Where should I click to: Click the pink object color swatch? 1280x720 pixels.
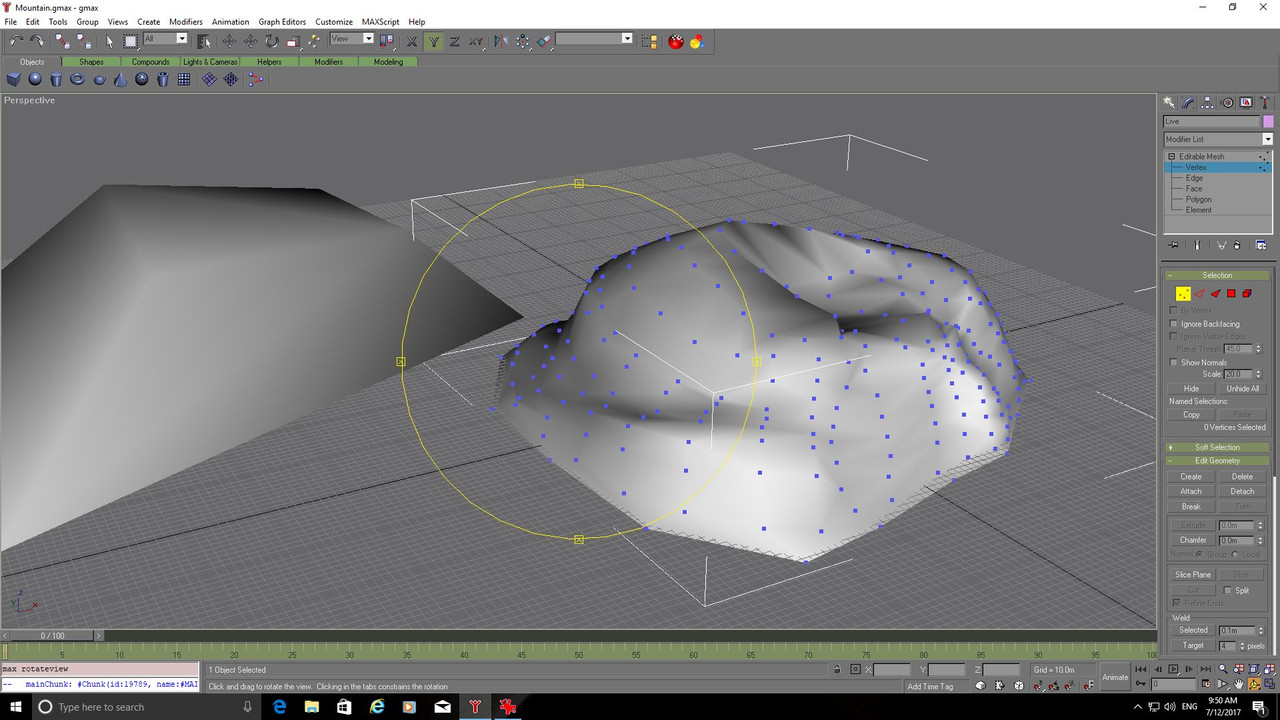tap(1268, 121)
